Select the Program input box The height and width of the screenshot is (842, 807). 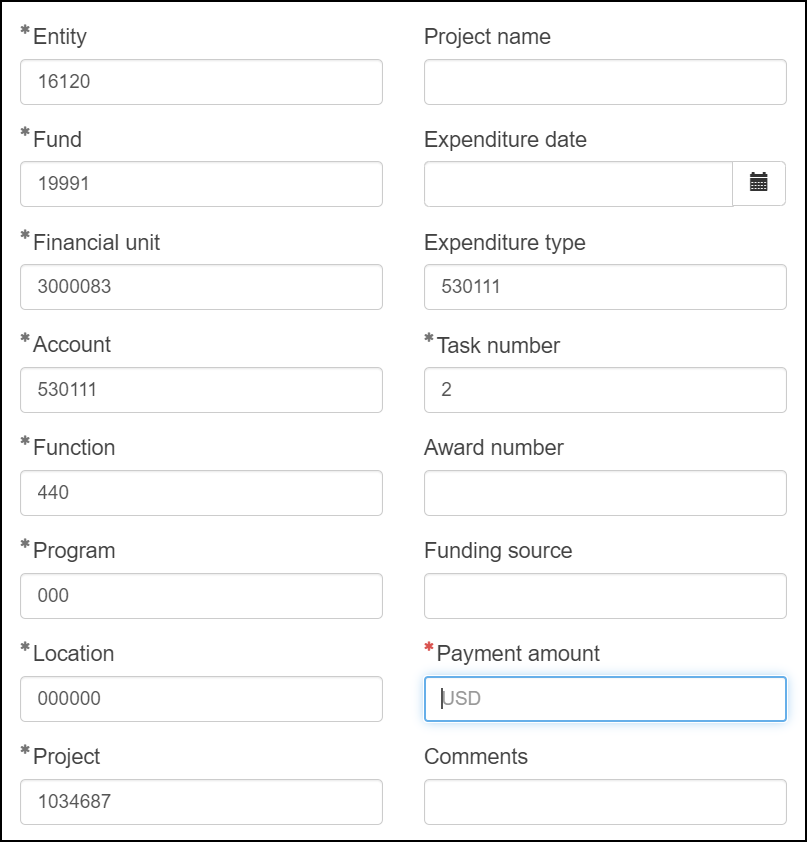click(x=201, y=596)
